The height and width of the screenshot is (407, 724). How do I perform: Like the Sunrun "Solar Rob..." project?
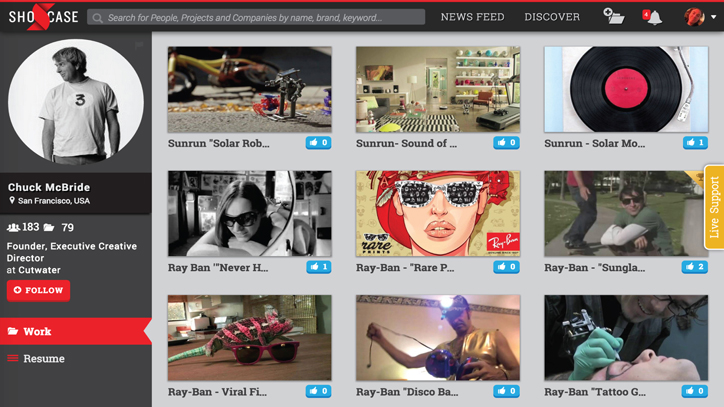(319, 143)
